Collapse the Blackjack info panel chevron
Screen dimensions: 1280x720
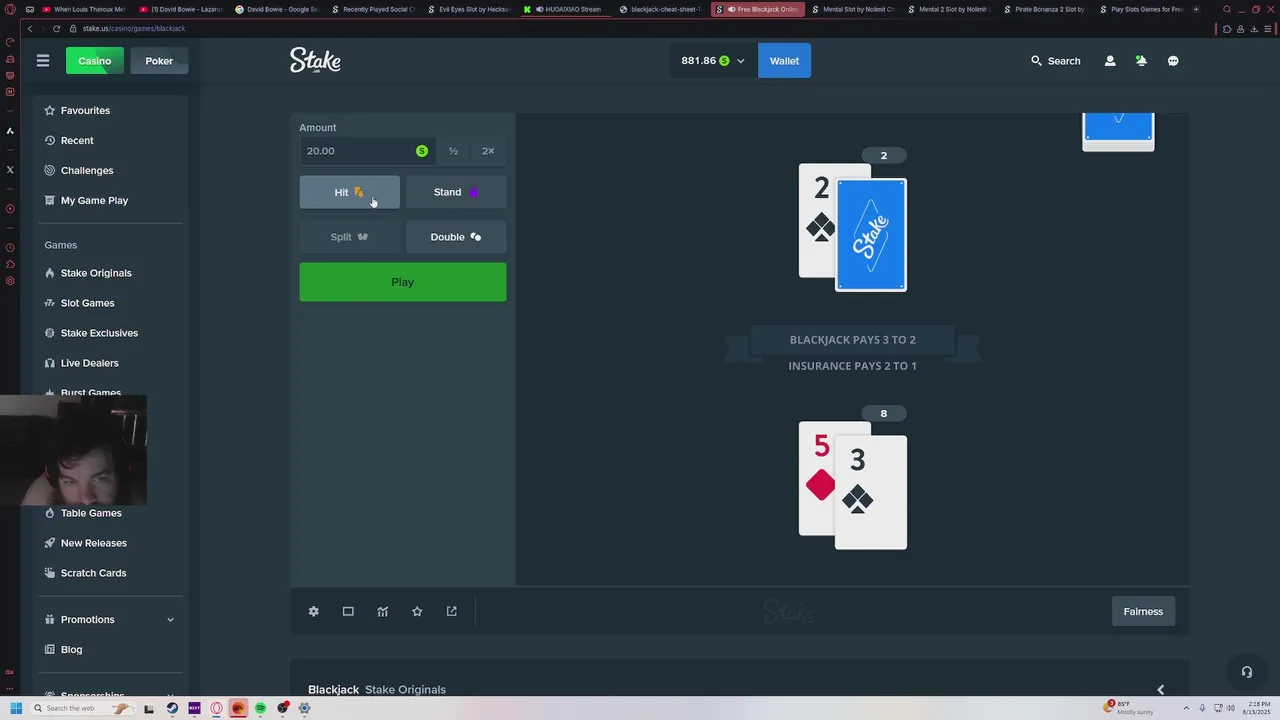click(1160, 689)
